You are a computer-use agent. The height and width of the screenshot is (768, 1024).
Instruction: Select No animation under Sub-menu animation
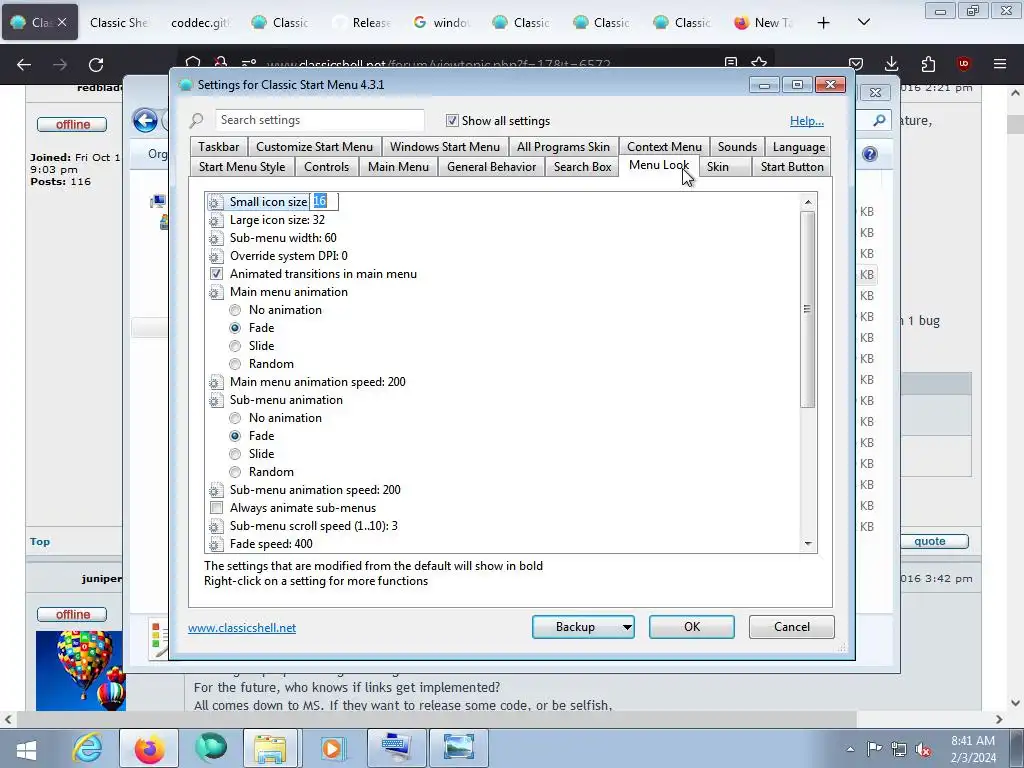click(235, 418)
